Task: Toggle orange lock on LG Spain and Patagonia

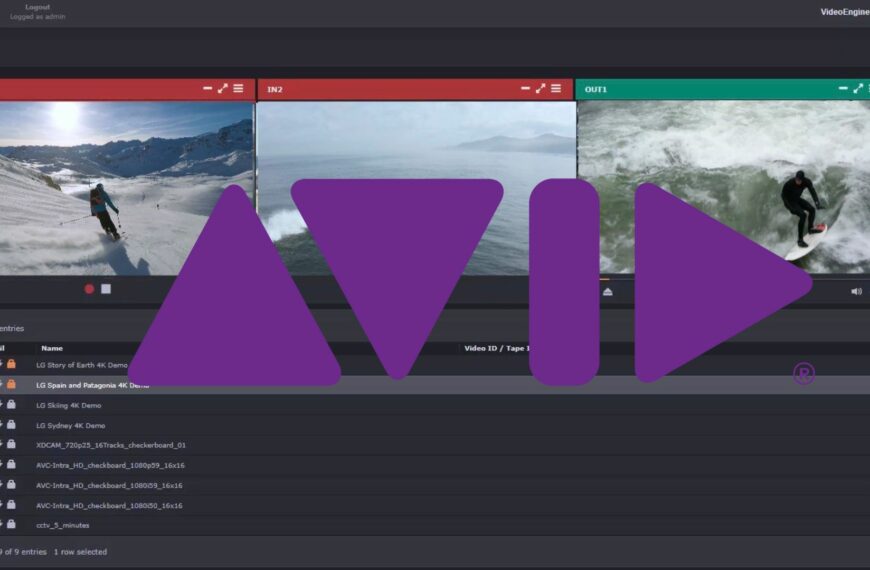Action: 11,384
